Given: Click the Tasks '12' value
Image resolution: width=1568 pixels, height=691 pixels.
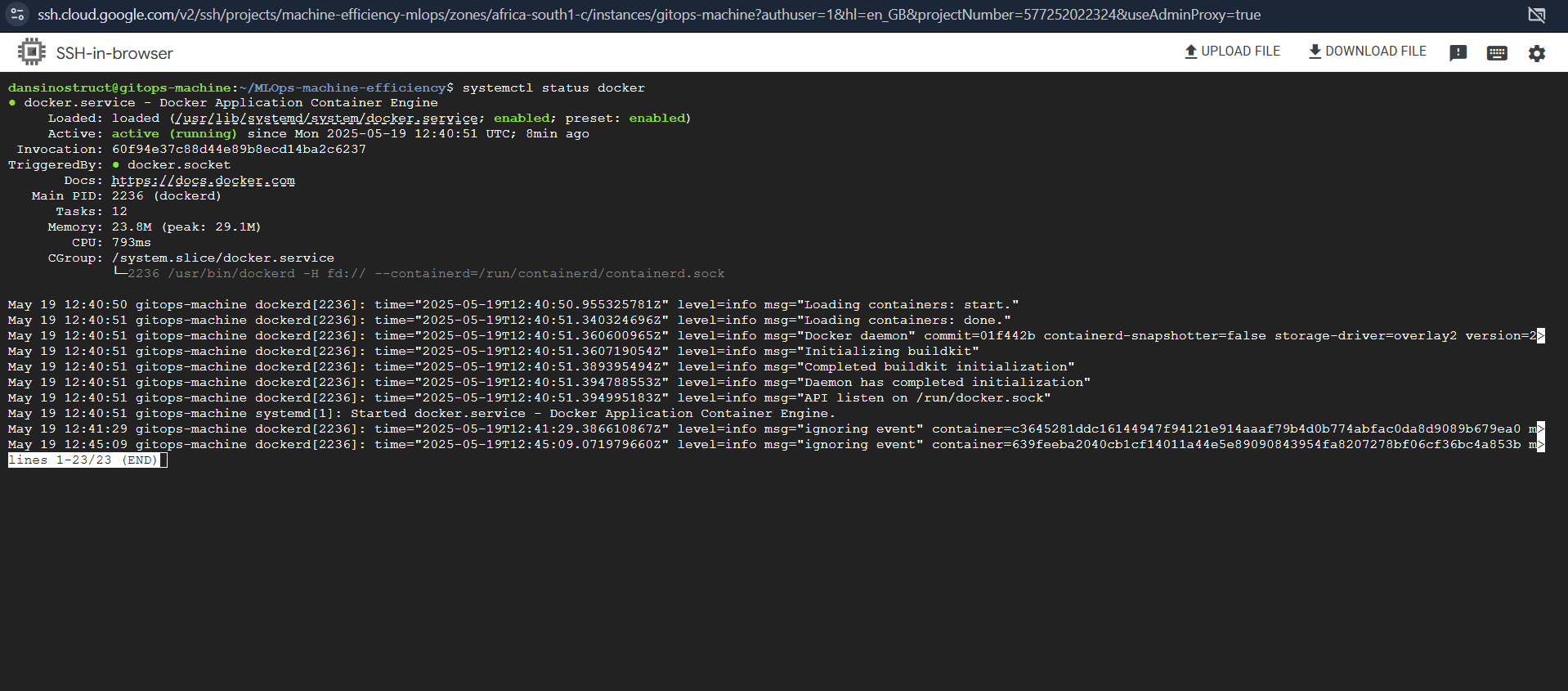Looking at the screenshot, I should [119, 212].
